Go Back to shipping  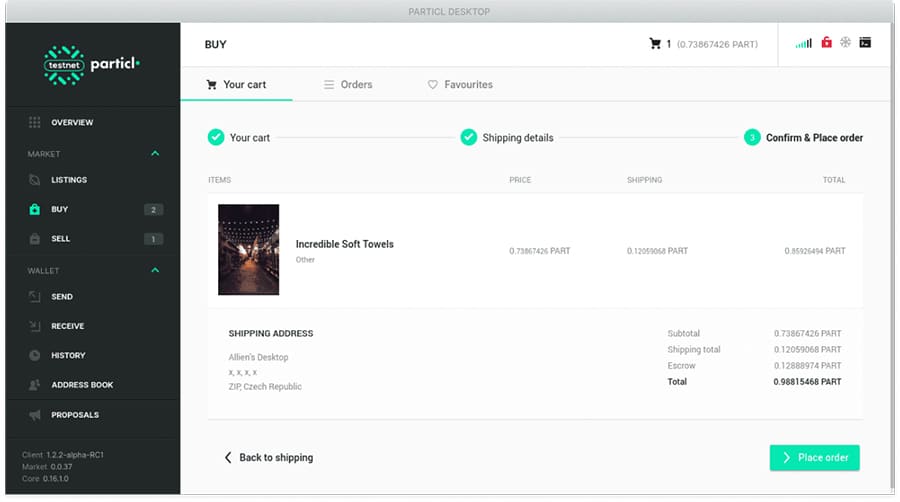coord(268,458)
